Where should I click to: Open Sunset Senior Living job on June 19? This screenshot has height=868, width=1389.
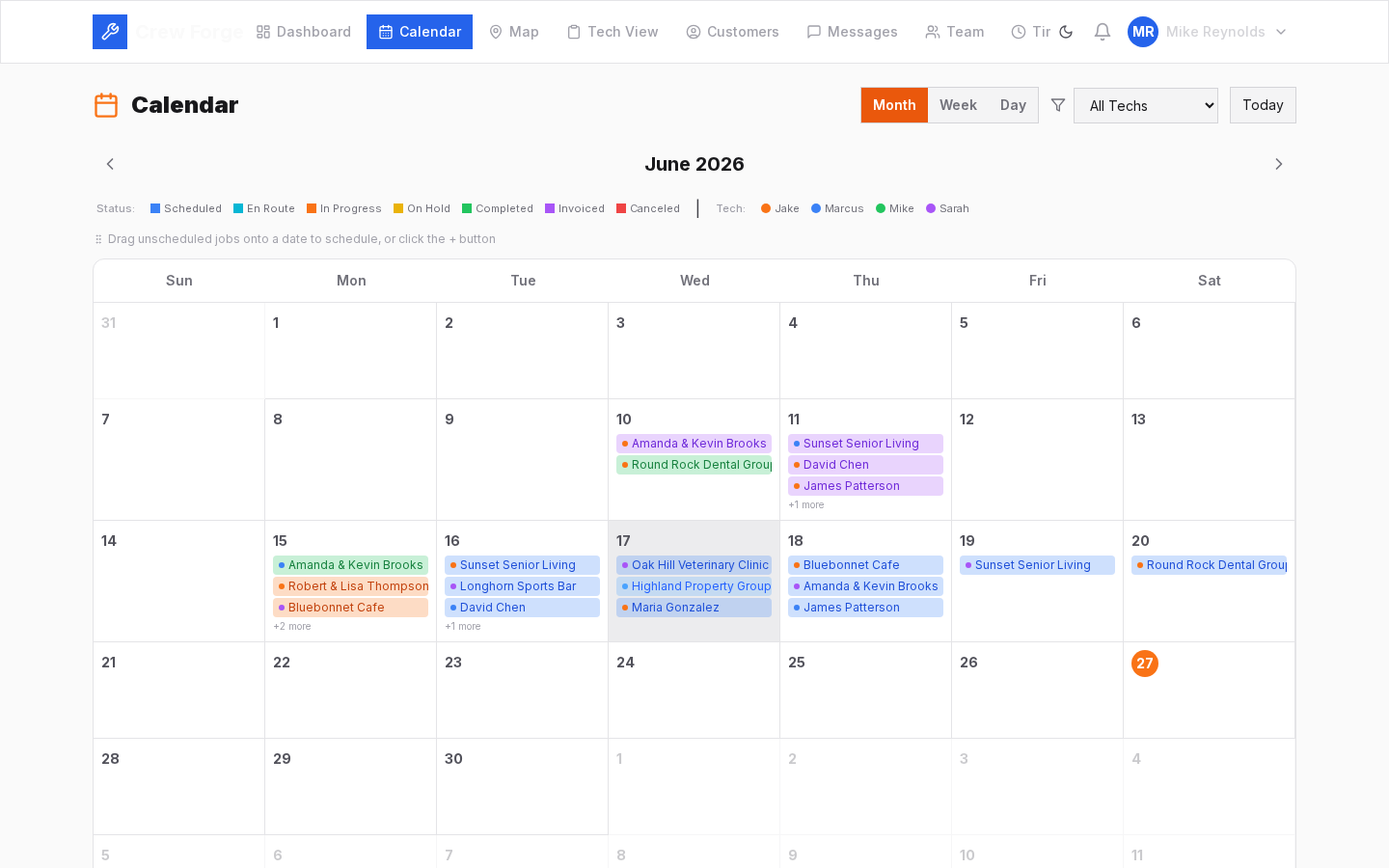(x=1037, y=565)
